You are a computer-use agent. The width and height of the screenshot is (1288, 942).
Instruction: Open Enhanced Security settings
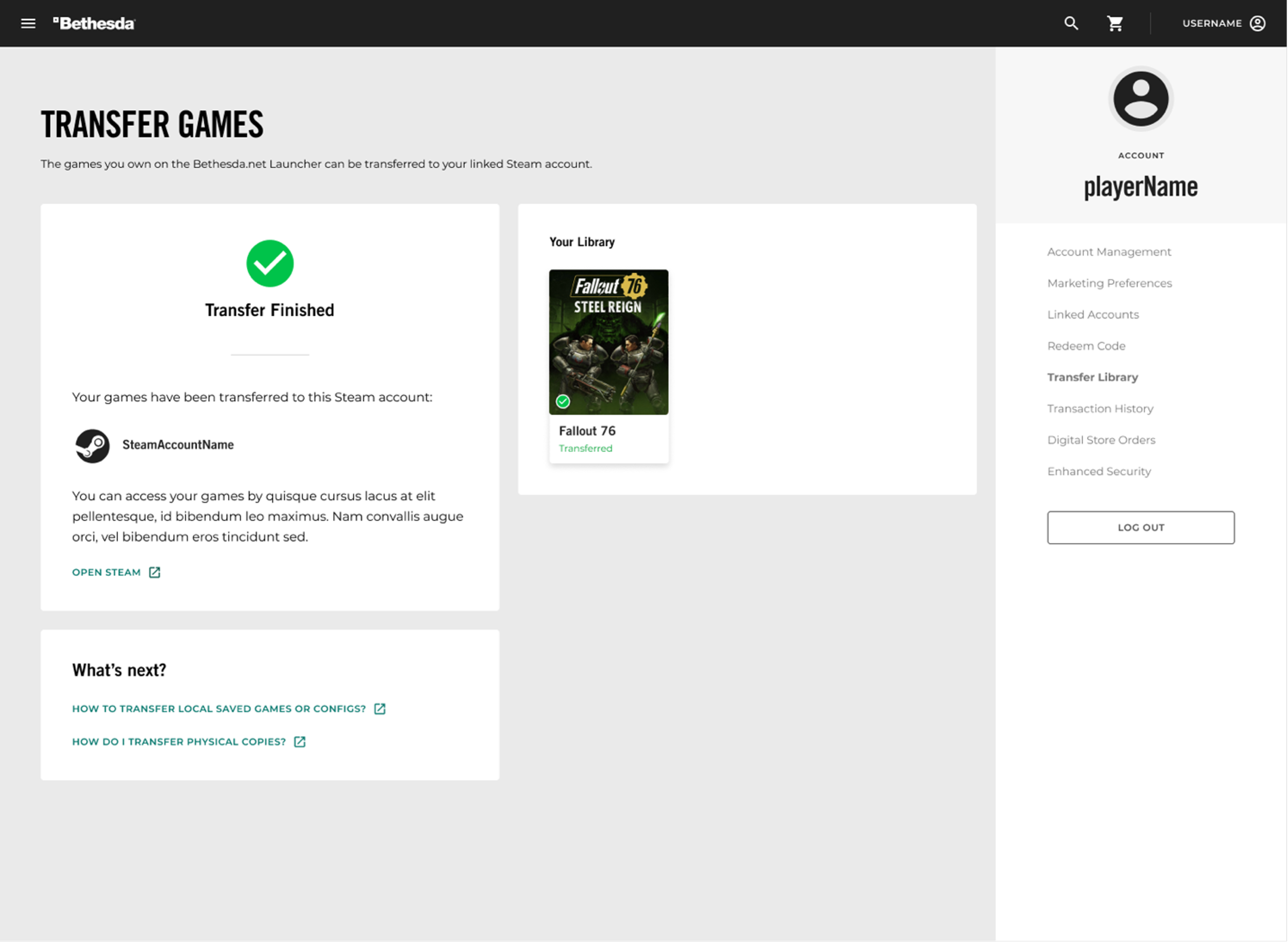point(1099,472)
